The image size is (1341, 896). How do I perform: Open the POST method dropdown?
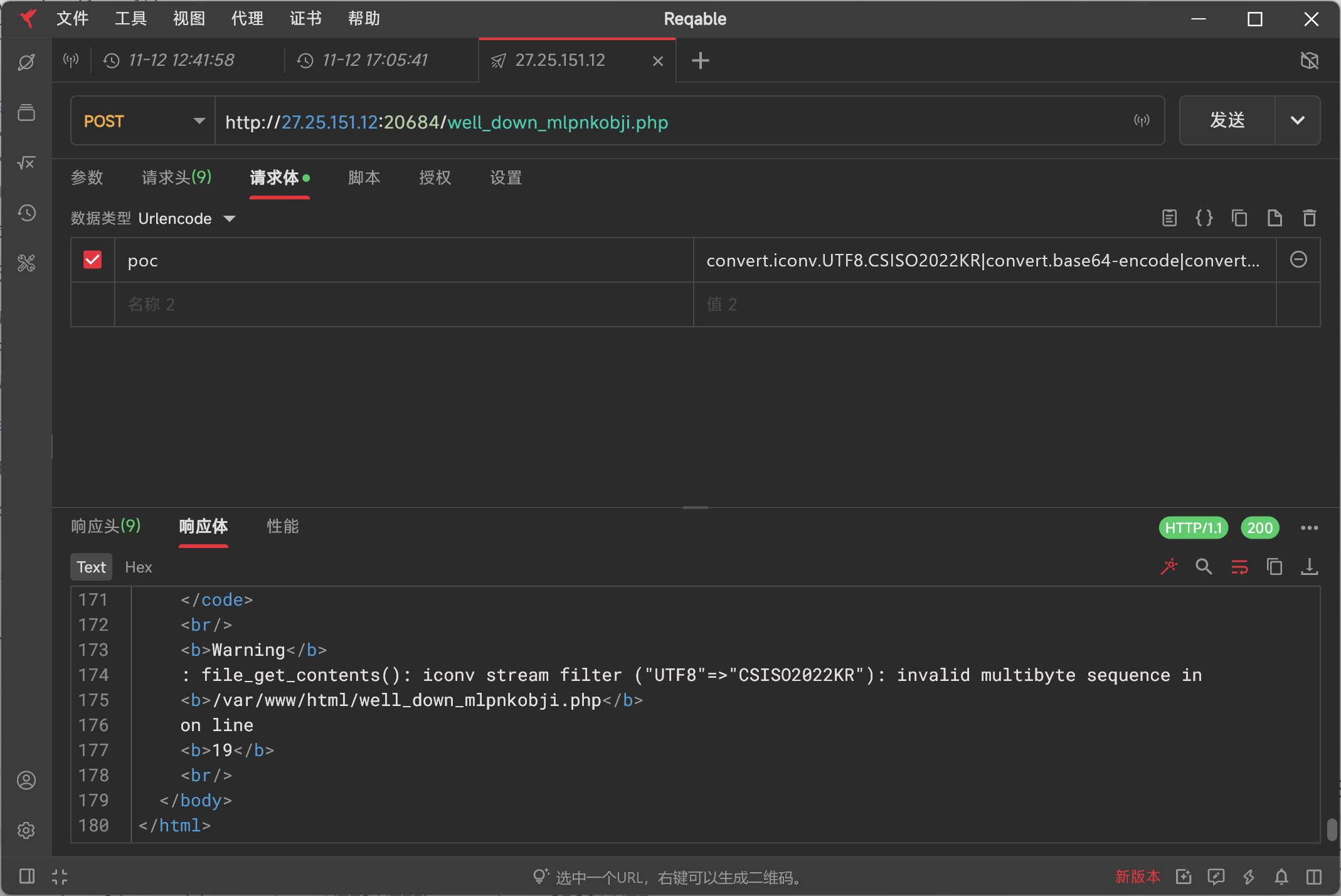pyautogui.click(x=143, y=121)
